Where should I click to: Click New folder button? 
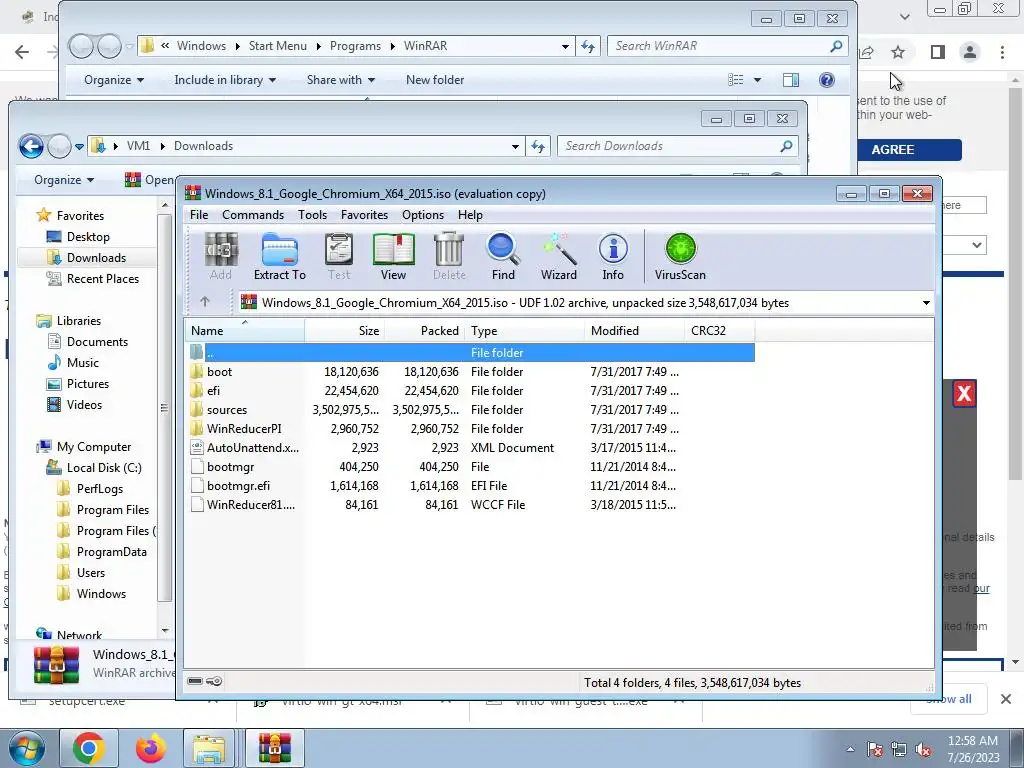point(435,80)
